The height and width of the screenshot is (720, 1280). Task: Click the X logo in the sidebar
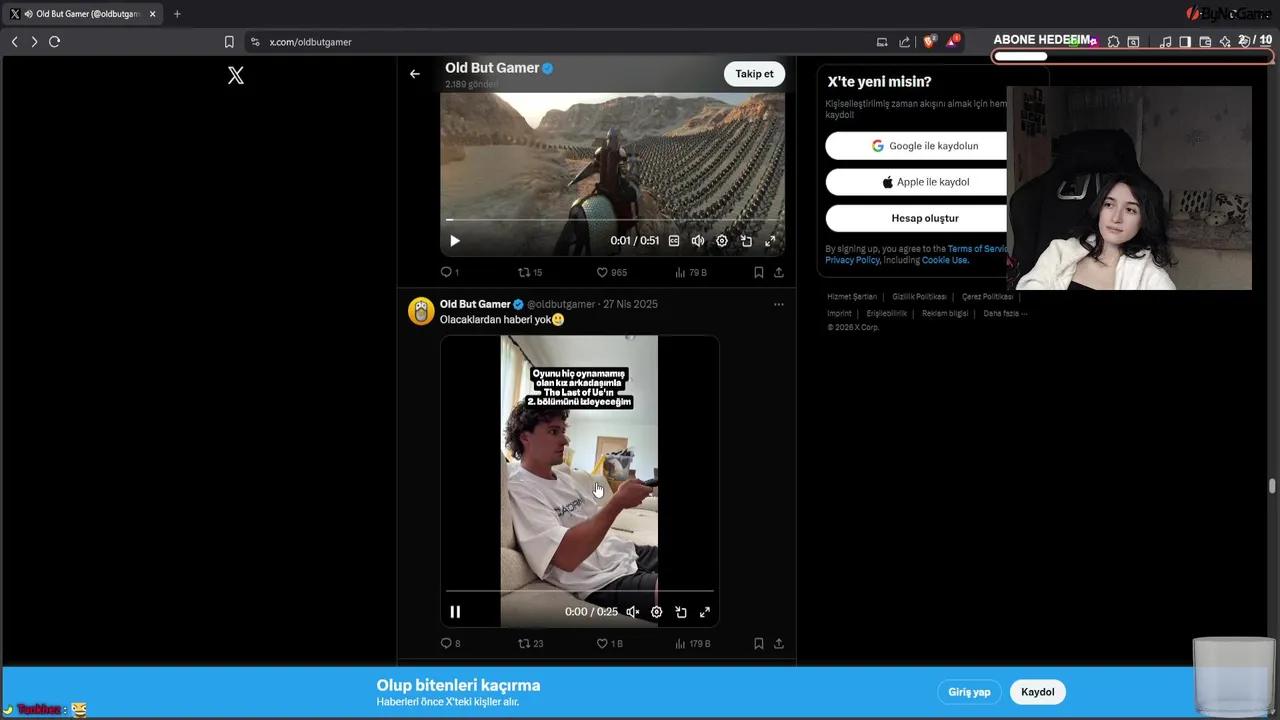click(x=236, y=75)
